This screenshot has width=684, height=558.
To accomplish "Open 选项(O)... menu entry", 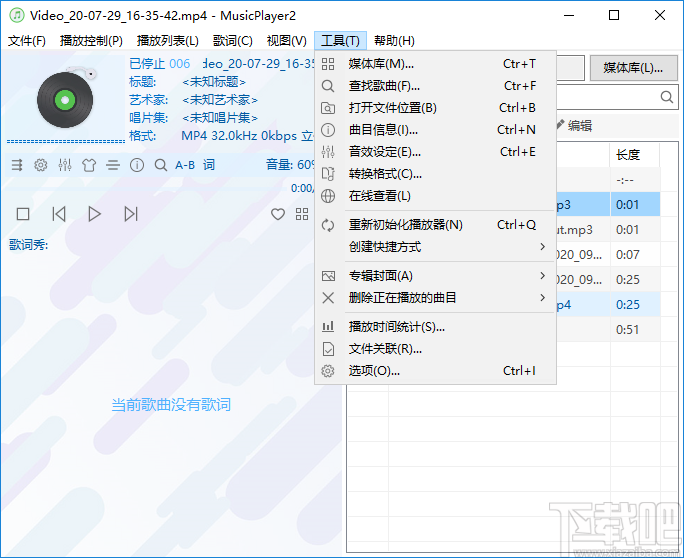I will tap(435, 371).
